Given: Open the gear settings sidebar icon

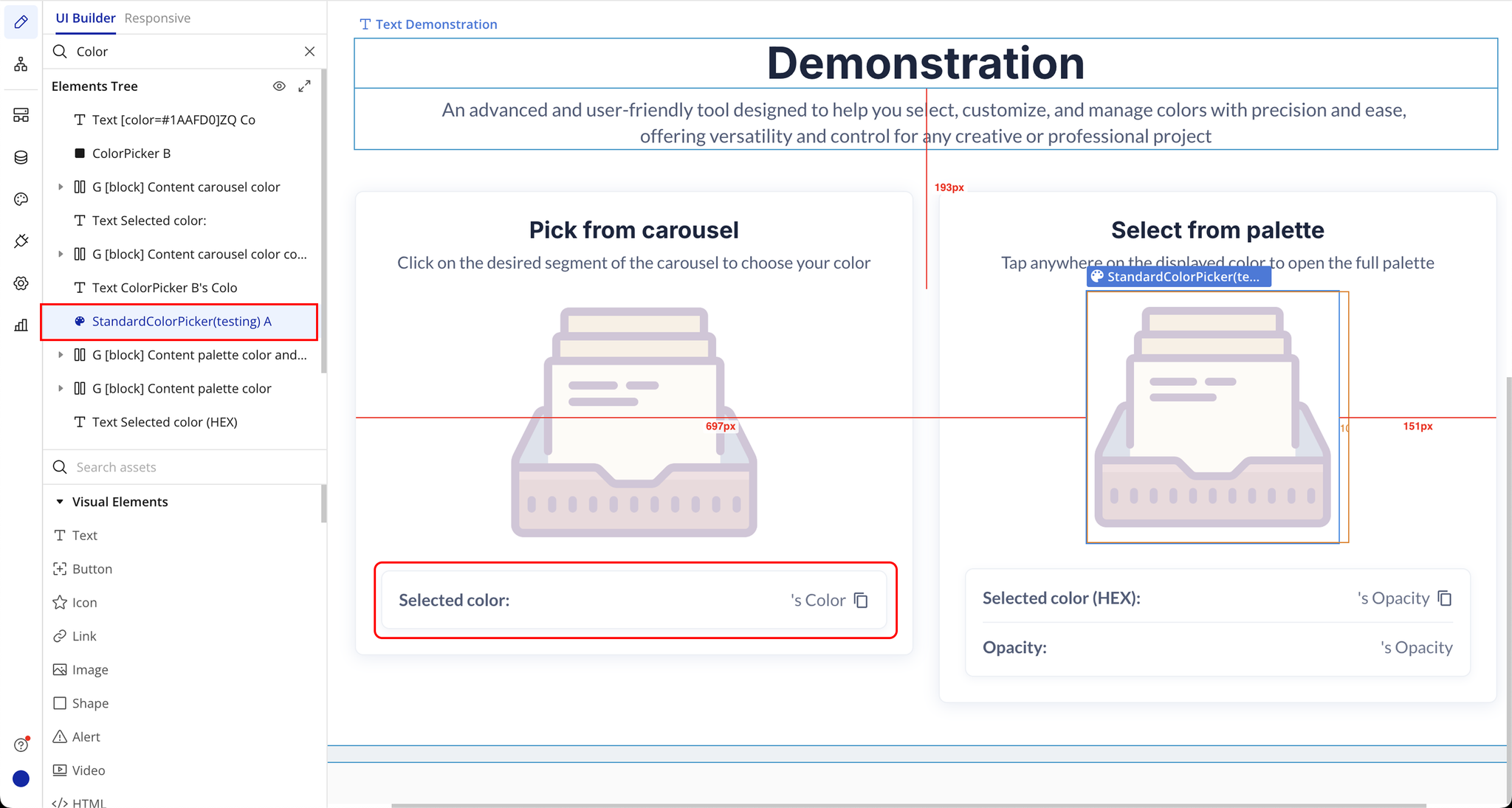Looking at the screenshot, I should (x=21, y=283).
